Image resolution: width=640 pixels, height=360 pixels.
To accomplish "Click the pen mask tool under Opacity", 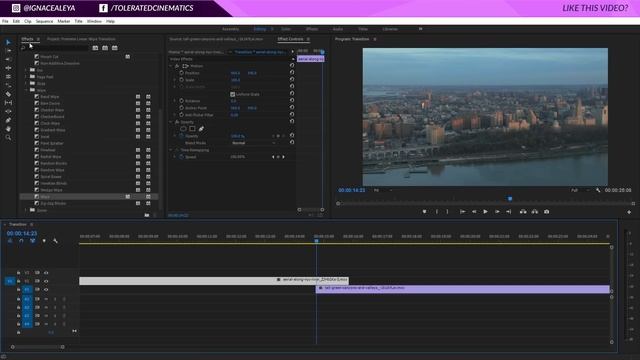I will click(x=201, y=129).
